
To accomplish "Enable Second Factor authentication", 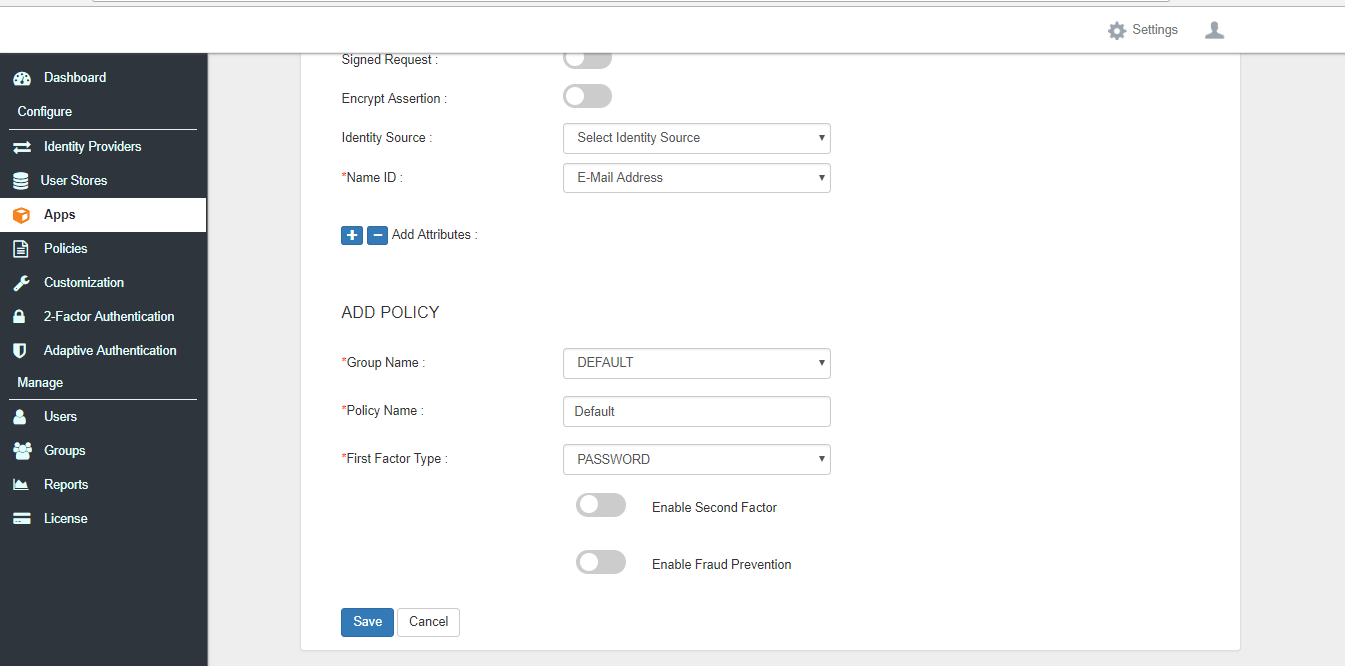I will (x=600, y=505).
